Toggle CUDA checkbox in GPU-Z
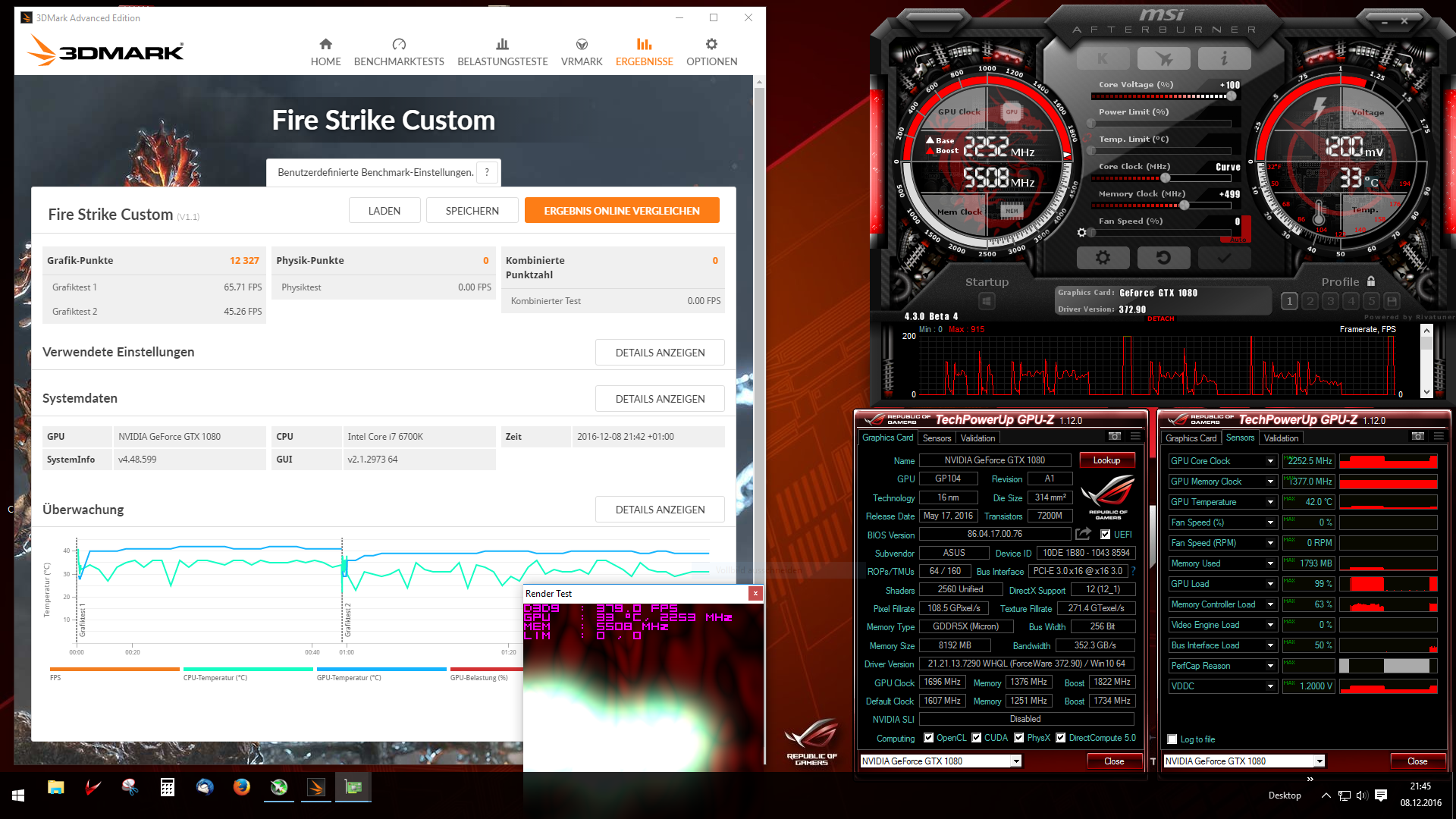The width and height of the screenshot is (1456, 819). coord(977,738)
